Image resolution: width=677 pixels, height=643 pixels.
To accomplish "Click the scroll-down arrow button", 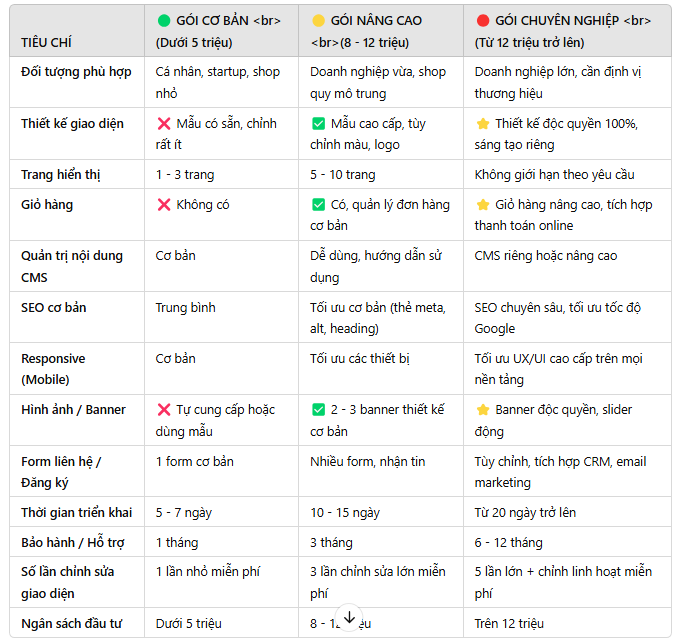I will coord(348,618).
